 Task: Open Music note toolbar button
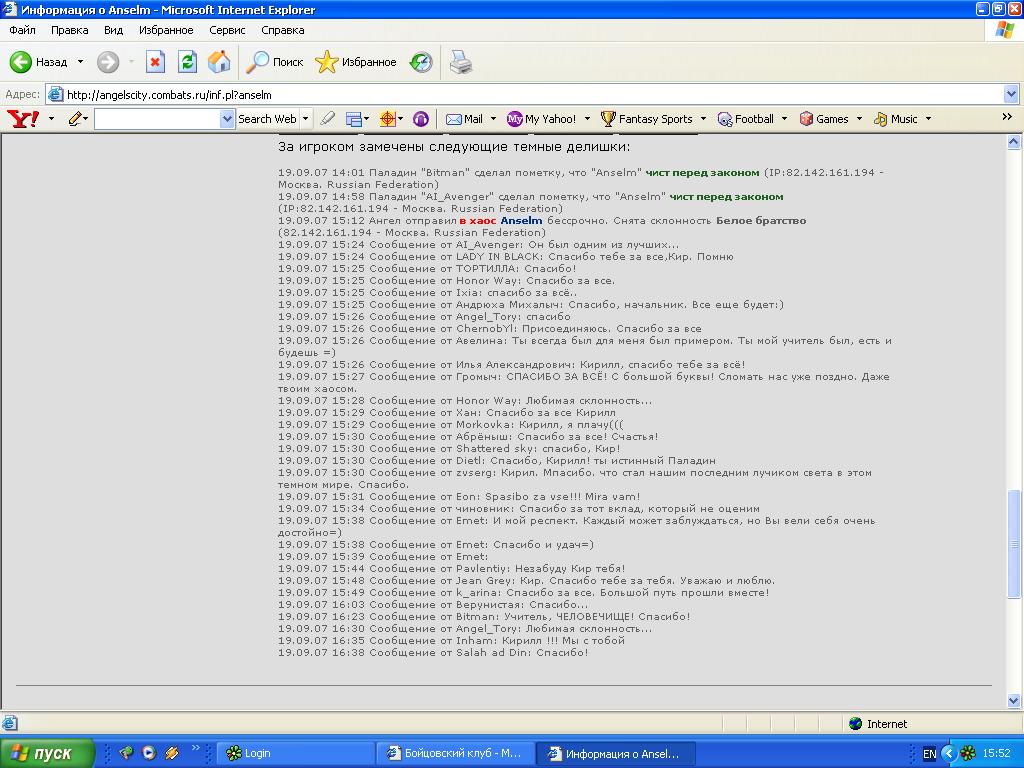point(895,119)
